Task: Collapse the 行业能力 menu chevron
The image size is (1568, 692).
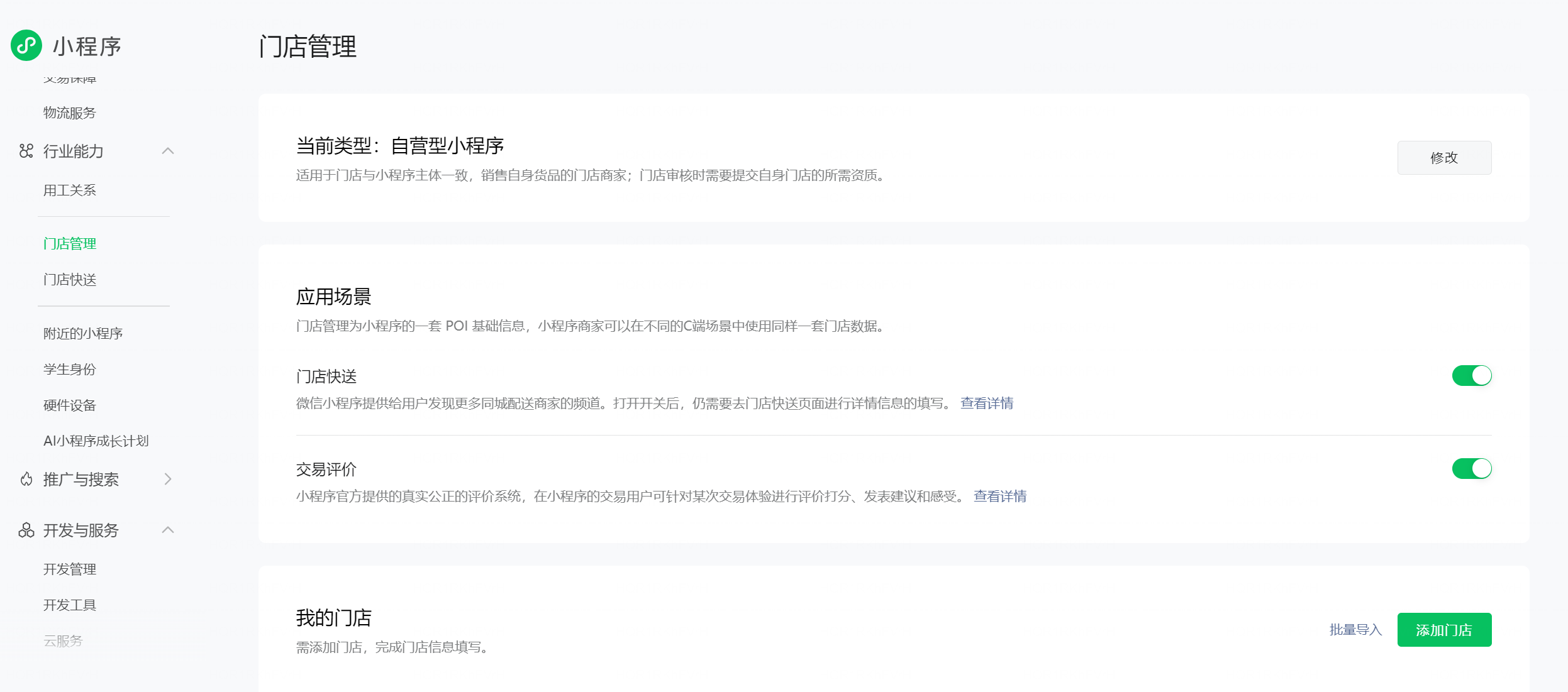Action: (x=167, y=151)
